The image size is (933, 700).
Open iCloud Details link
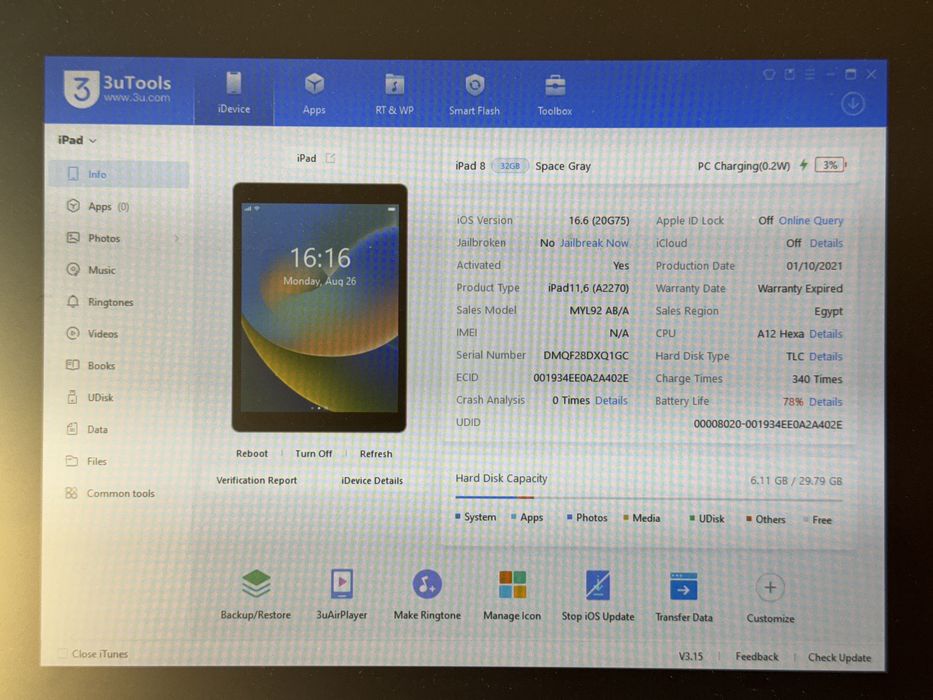(826, 243)
